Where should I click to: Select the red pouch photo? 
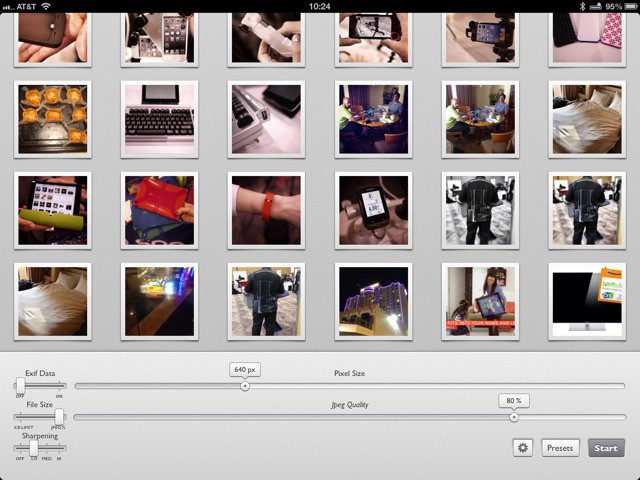160,211
